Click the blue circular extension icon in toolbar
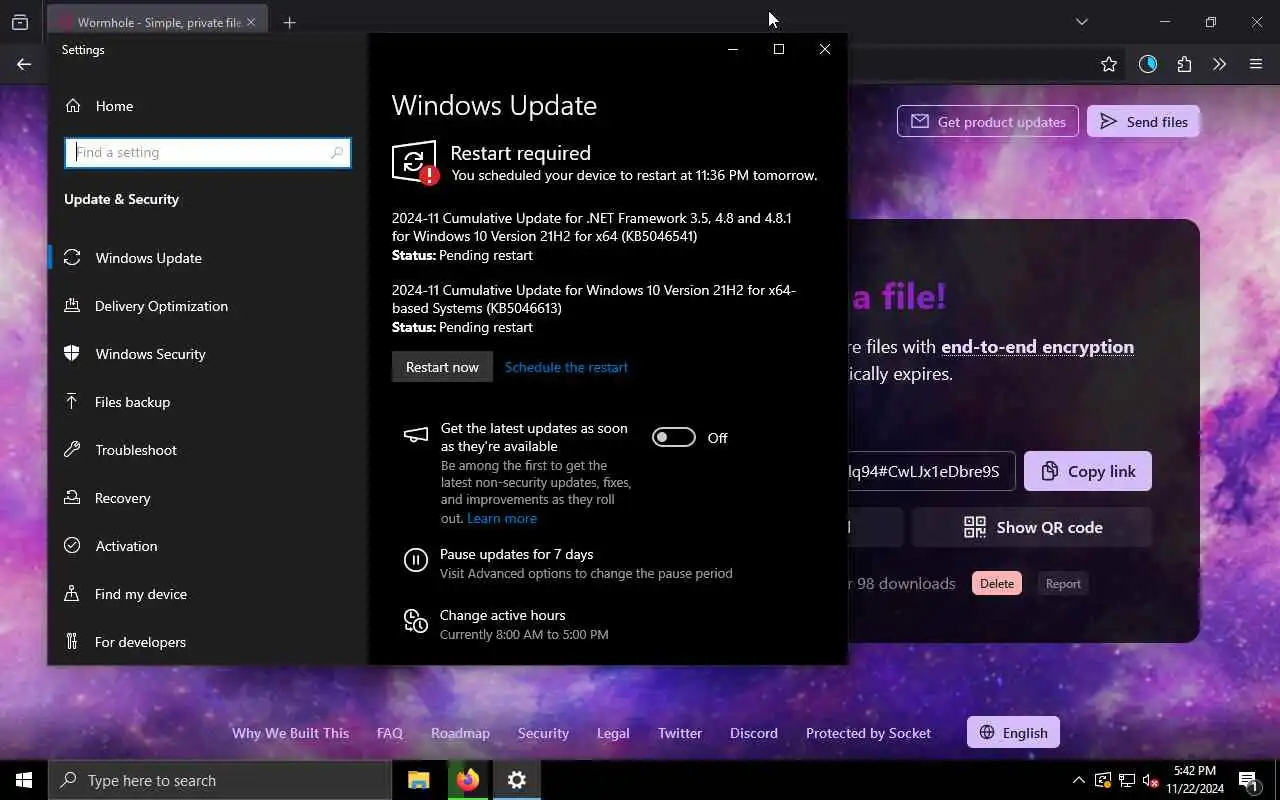Image resolution: width=1280 pixels, height=800 pixels. 1148,64
